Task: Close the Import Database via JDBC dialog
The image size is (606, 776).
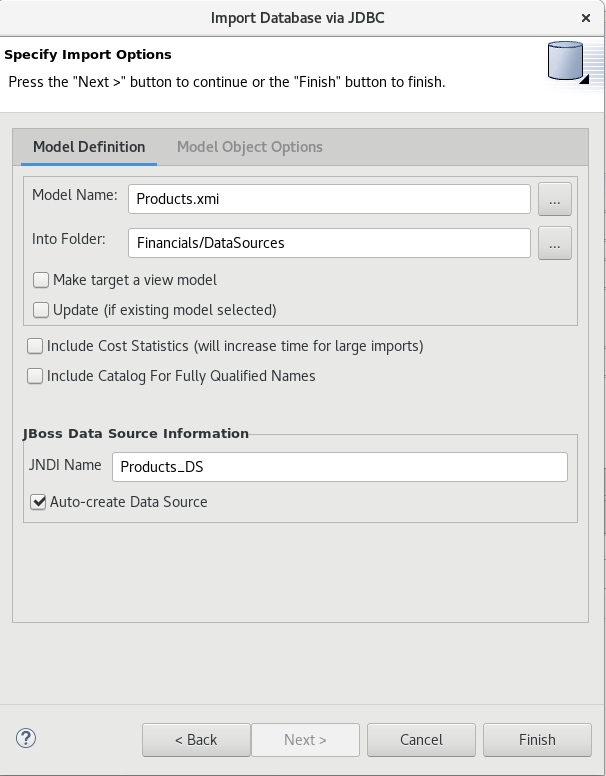Action: (586, 18)
